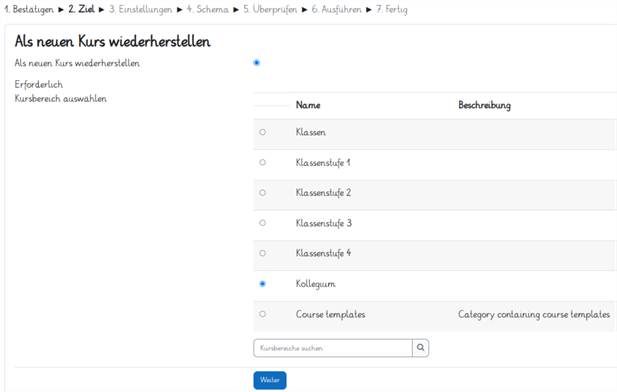Click the Name column header
The height and width of the screenshot is (392, 617).
tap(308, 105)
